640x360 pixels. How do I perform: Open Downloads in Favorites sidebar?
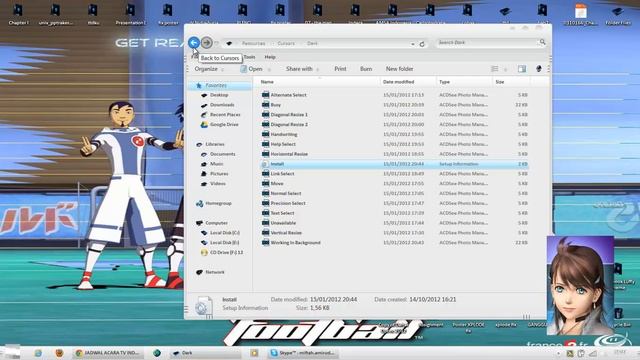point(218,105)
